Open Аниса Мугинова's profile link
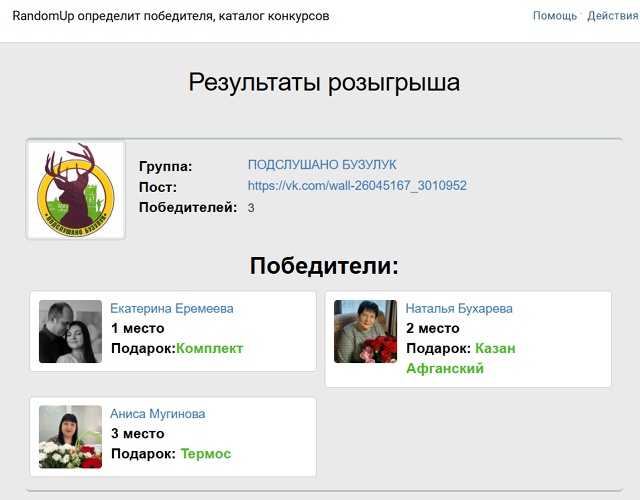Screen dimensions: 640x500 pyautogui.click(x=158, y=414)
